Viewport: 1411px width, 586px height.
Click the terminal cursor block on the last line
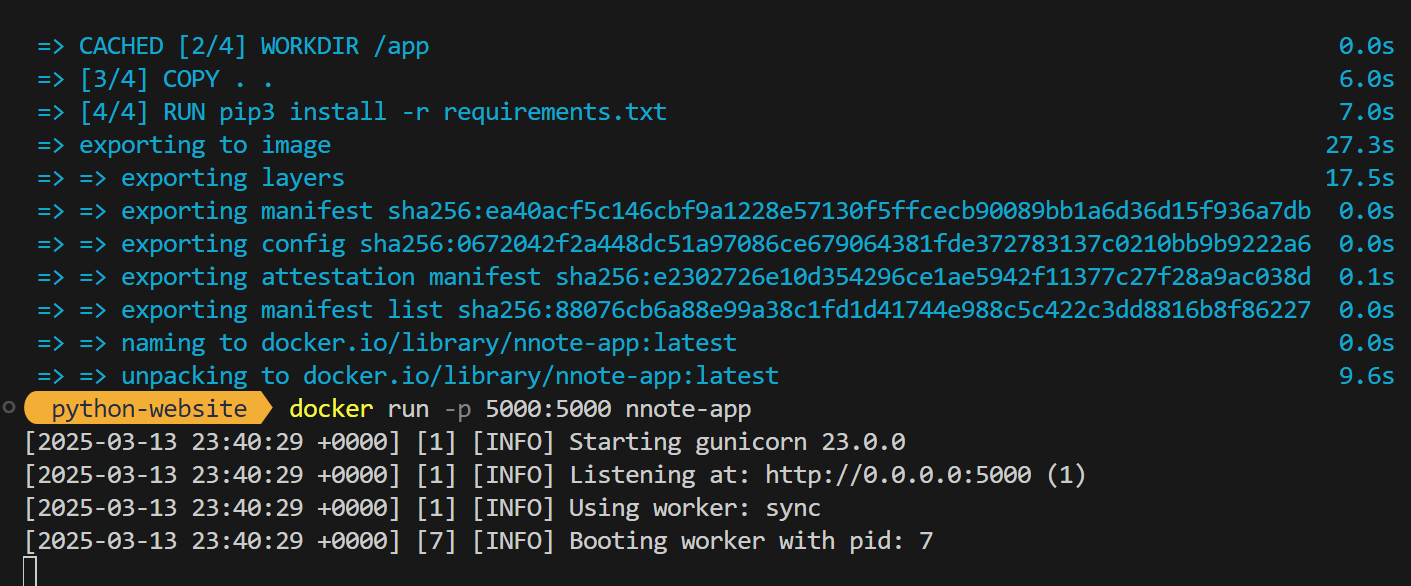30,572
